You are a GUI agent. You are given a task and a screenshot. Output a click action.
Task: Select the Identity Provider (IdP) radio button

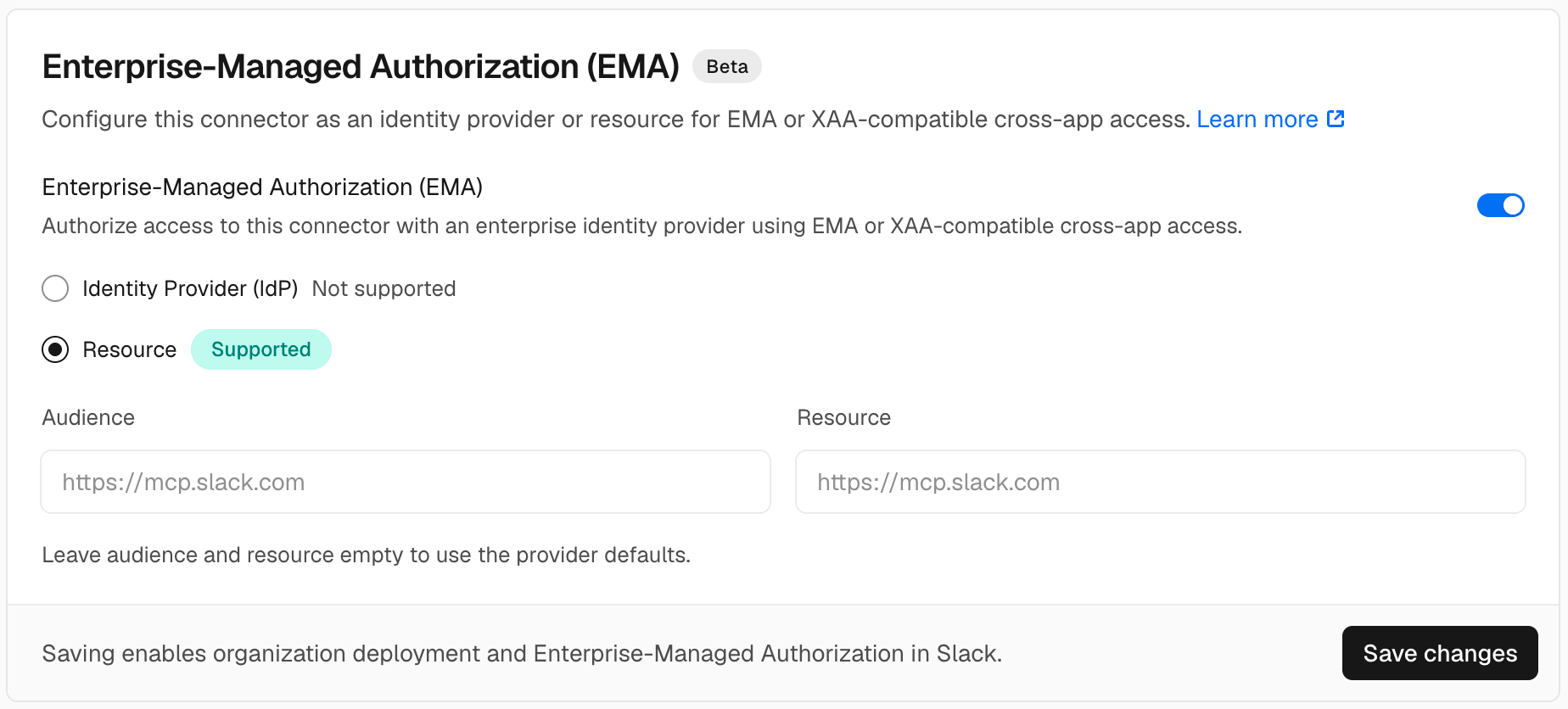coord(55,288)
